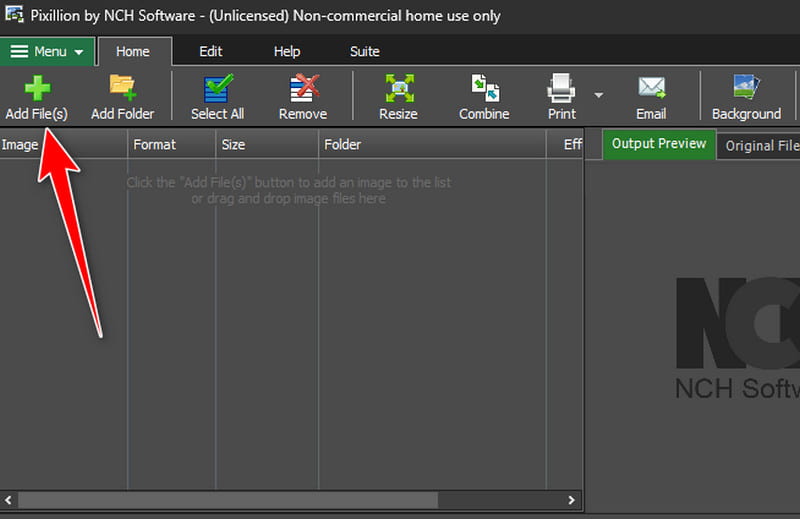Switch to the Home tab
Screen dimensions: 800x519
133,52
